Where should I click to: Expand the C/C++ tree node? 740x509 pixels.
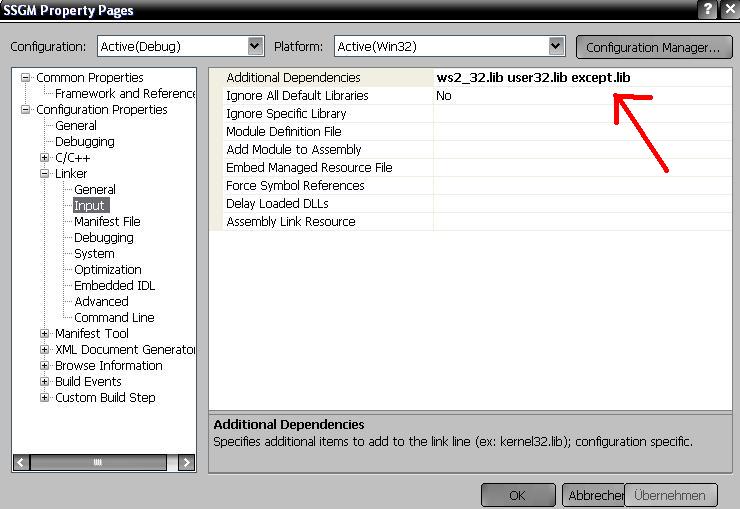[45, 158]
